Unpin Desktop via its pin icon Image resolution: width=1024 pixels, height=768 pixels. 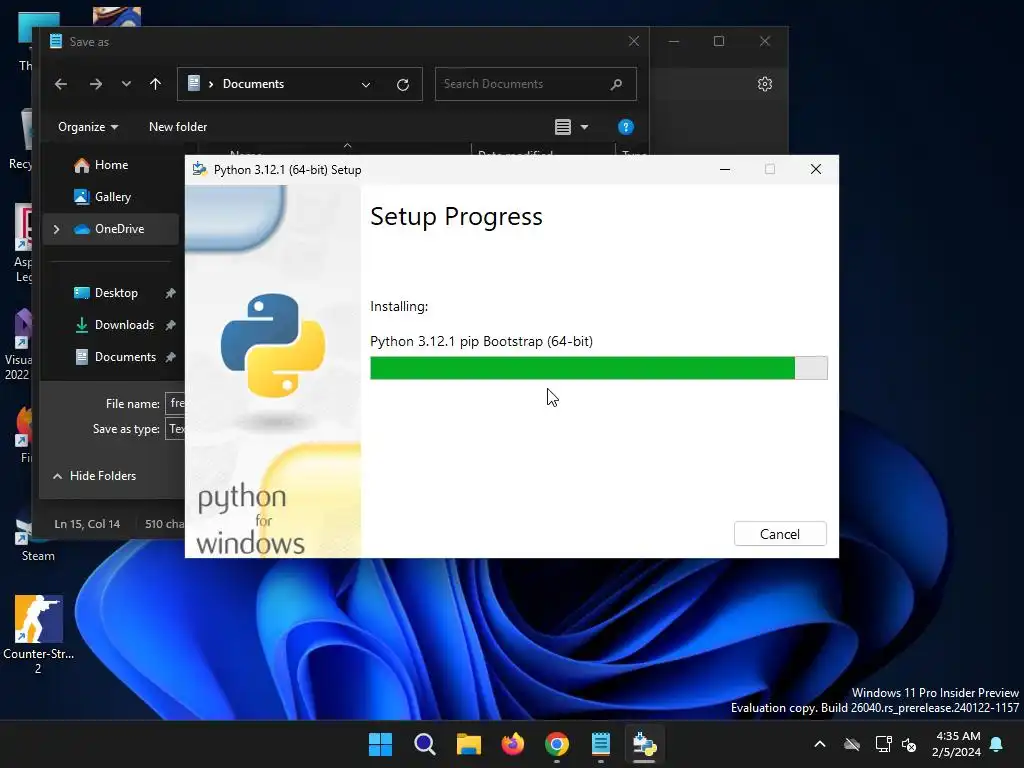click(170, 293)
